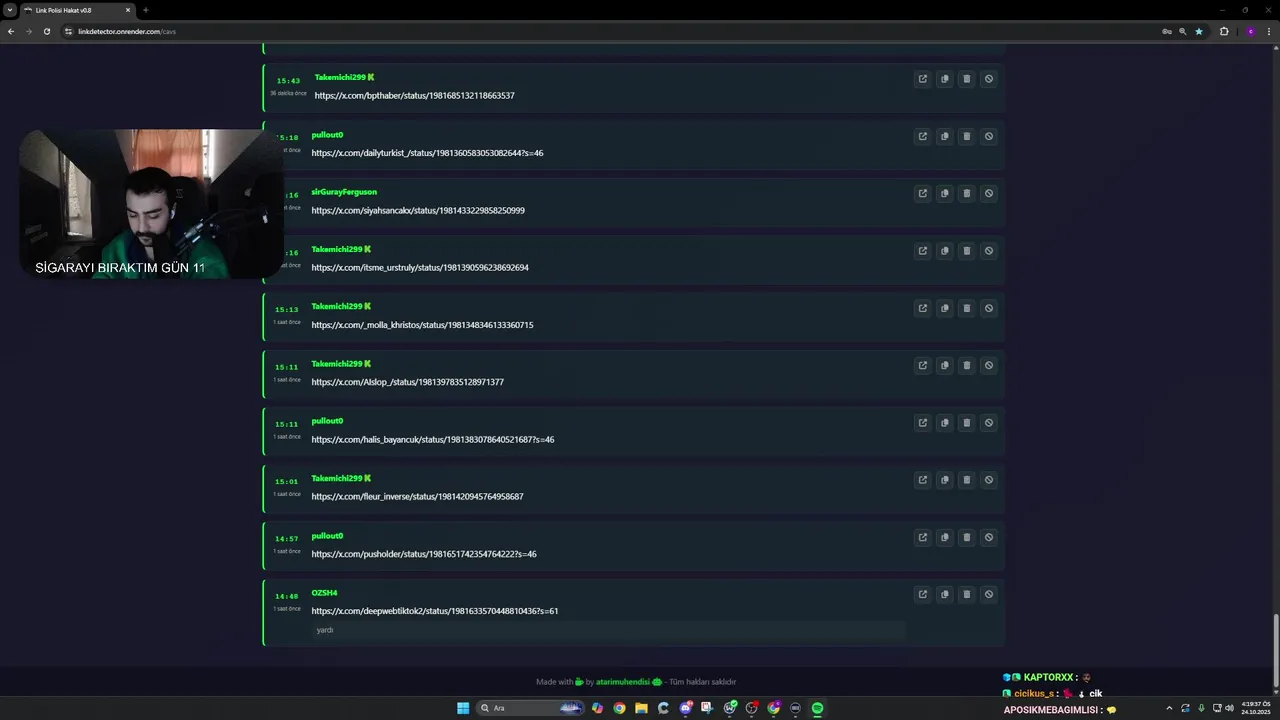The width and height of the screenshot is (1280, 720).
Task: Open the bpthaber link in new tab
Action: 922,79
